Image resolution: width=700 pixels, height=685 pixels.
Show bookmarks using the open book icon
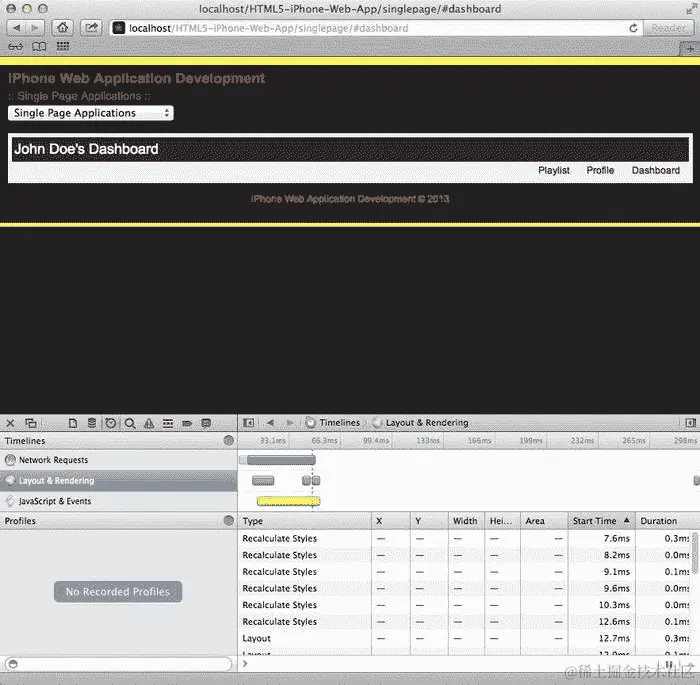tap(39, 46)
